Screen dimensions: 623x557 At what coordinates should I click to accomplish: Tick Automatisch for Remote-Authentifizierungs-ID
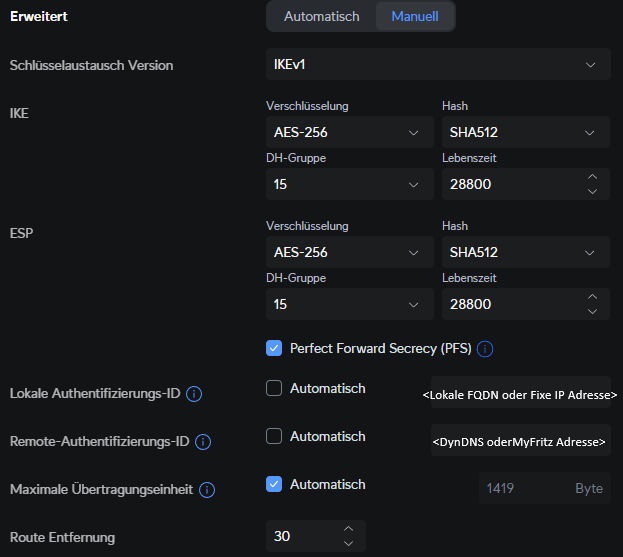[x=274, y=436]
